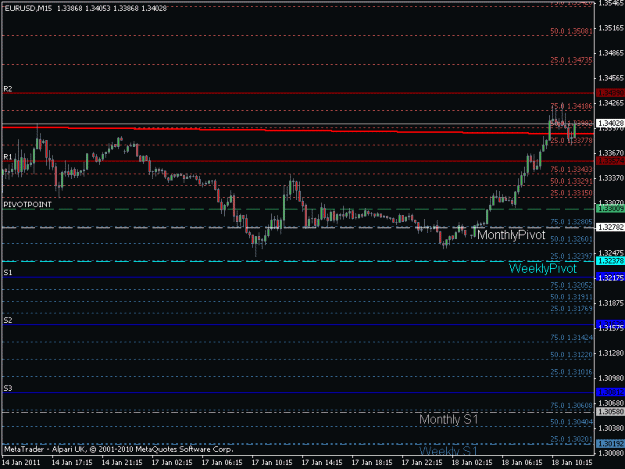Click the level label 50.0 1.32601
This screenshot has width=625, height=469.
click(x=571, y=239)
